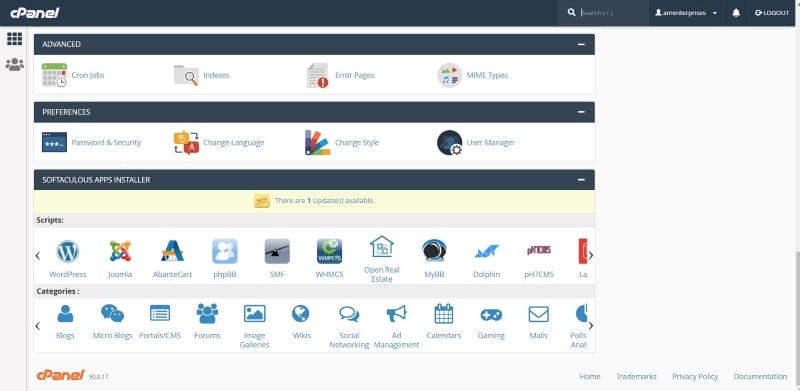Image resolution: width=800 pixels, height=391 pixels.
Task: Click the Password & Security text link
Action: click(106, 142)
